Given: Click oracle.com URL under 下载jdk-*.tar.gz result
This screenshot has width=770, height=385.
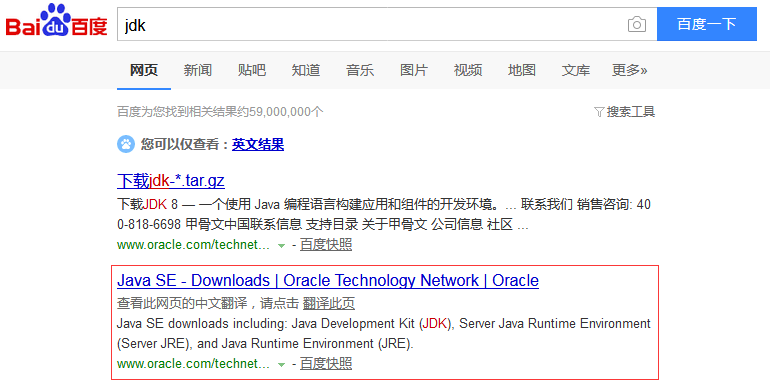Looking at the screenshot, I should coord(193,245).
